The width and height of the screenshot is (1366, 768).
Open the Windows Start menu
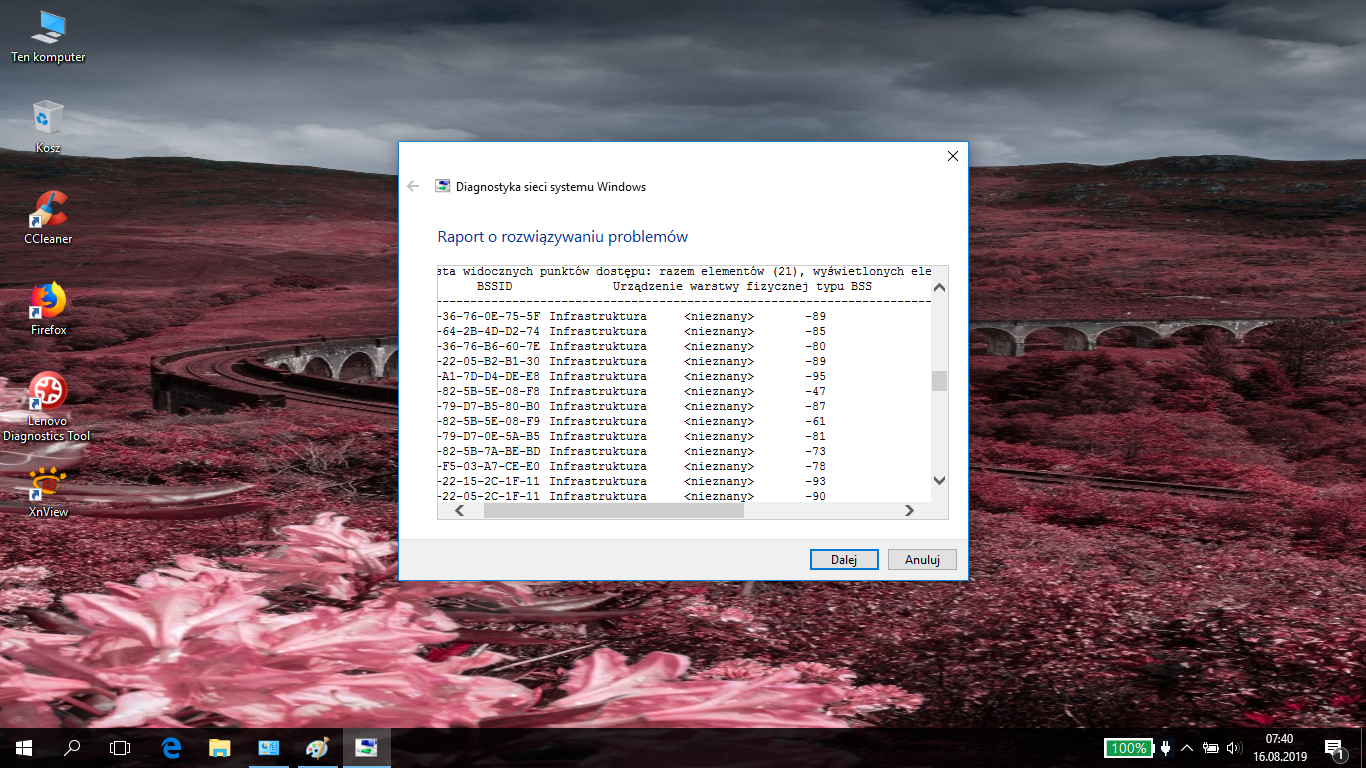[x=24, y=747]
